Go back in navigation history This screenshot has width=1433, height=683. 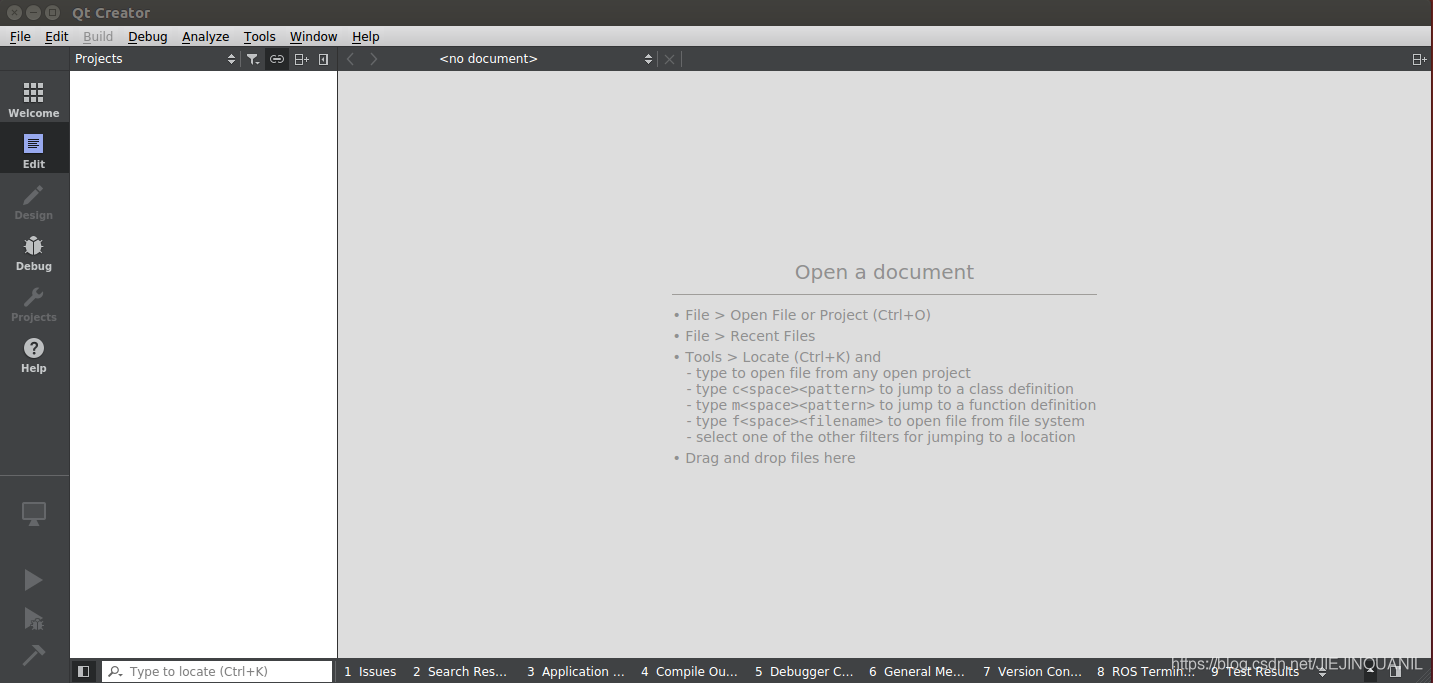pos(350,59)
